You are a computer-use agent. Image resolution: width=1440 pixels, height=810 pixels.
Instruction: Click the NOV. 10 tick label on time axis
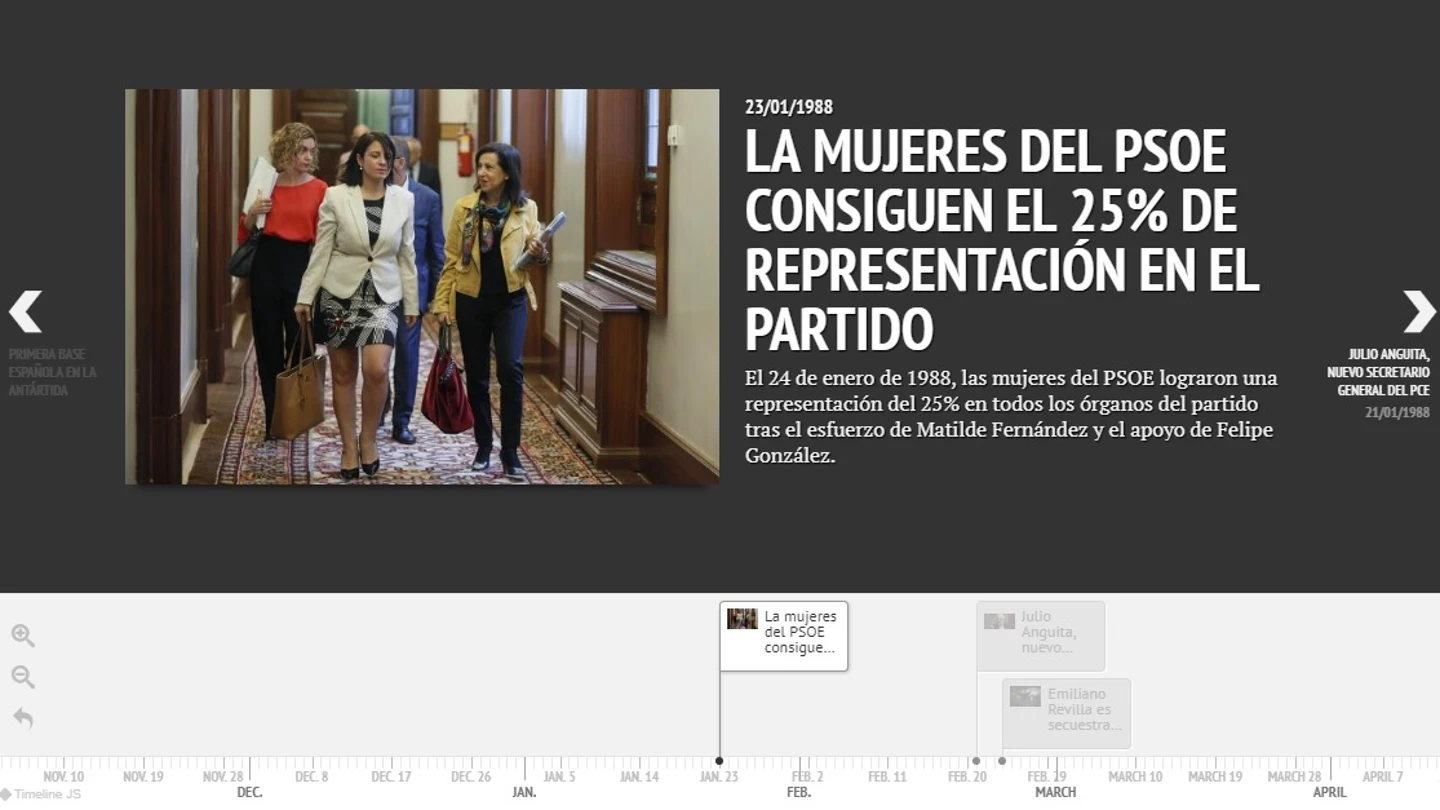click(x=64, y=777)
